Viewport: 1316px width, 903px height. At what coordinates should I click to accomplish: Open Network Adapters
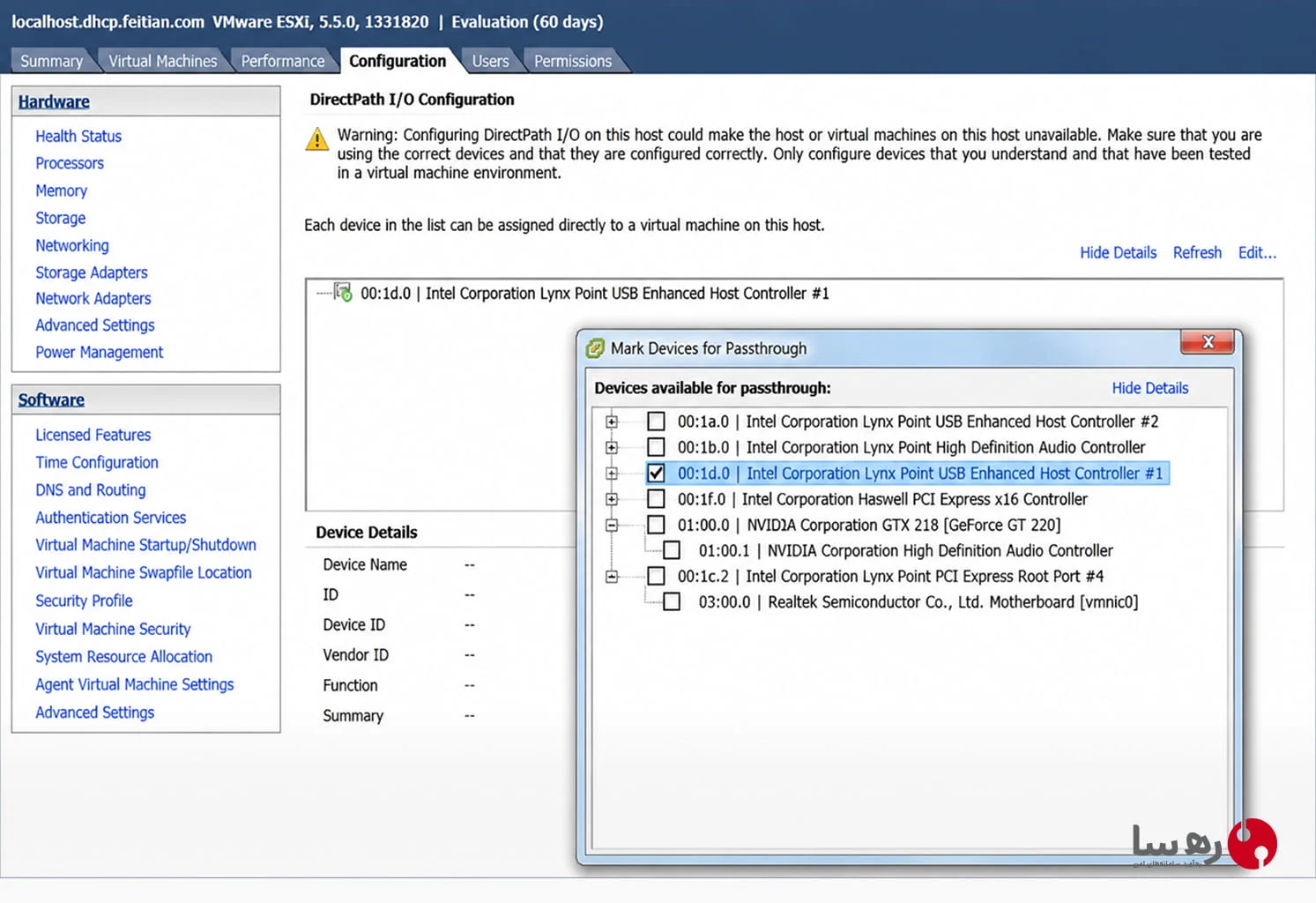(x=93, y=298)
